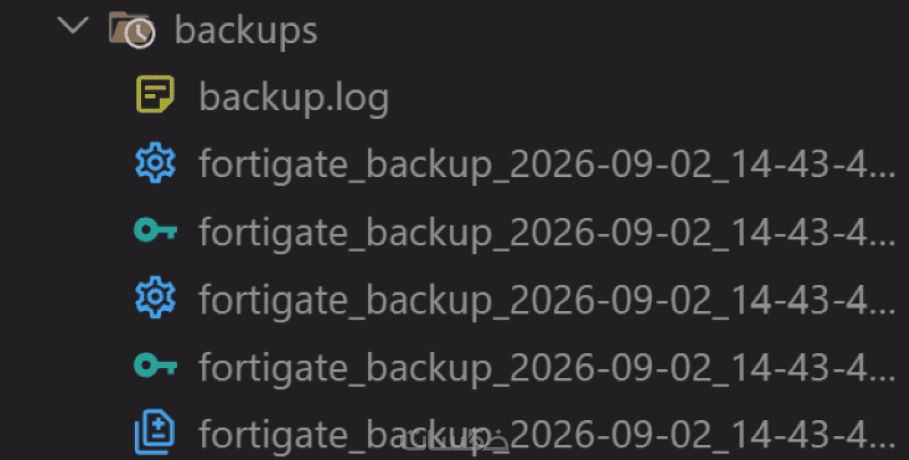Image resolution: width=909 pixels, height=460 pixels.
Task: Click the first blue gear file icon
Action: [x=155, y=163]
